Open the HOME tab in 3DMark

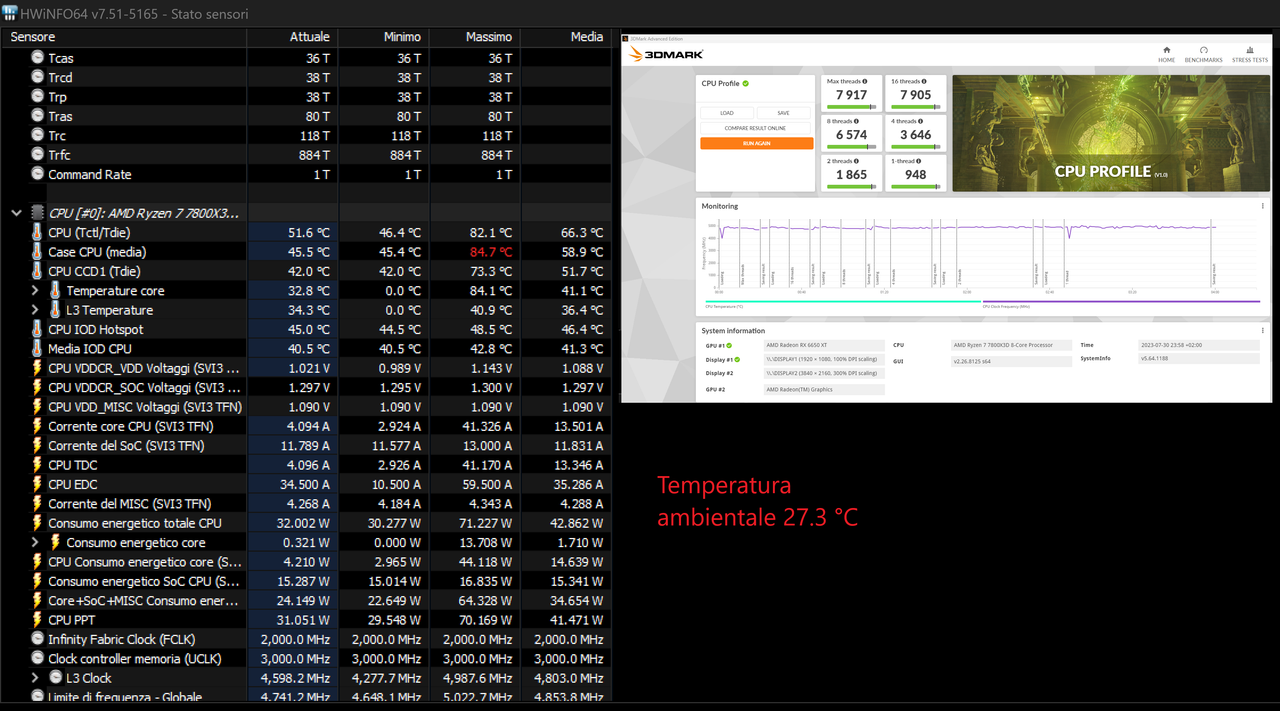(x=1166, y=54)
